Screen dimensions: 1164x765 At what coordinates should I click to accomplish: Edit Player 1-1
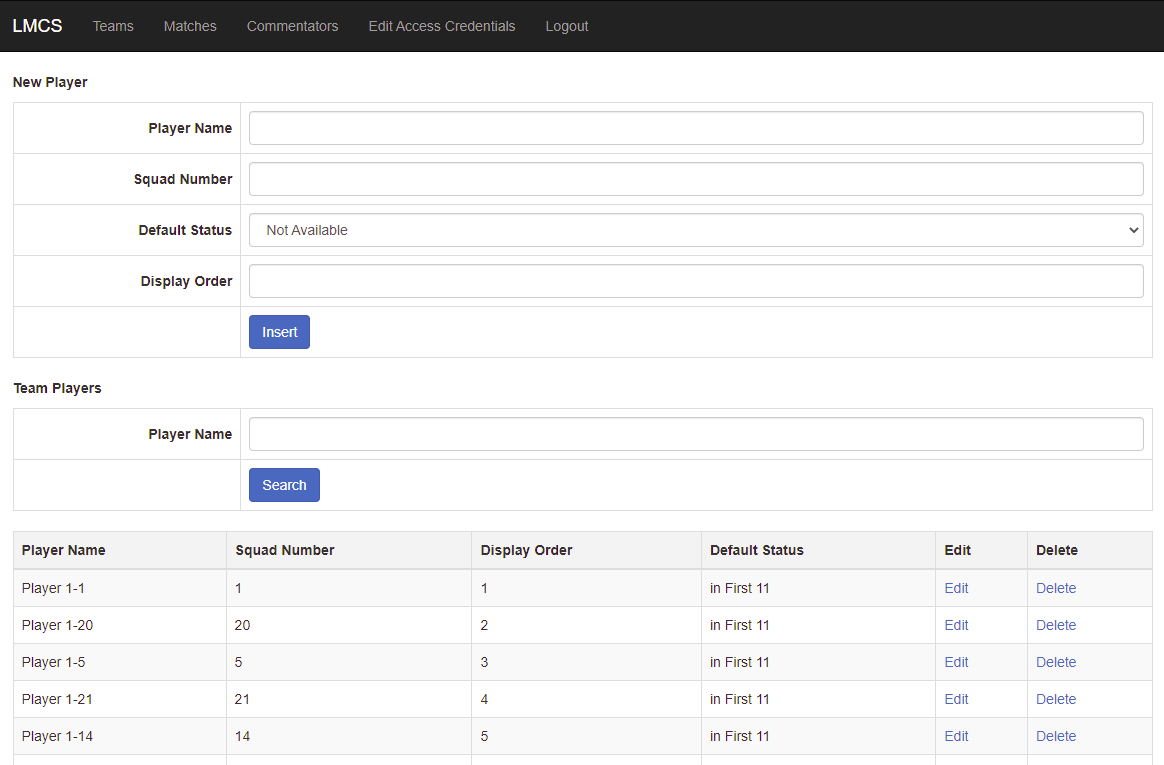956,588
